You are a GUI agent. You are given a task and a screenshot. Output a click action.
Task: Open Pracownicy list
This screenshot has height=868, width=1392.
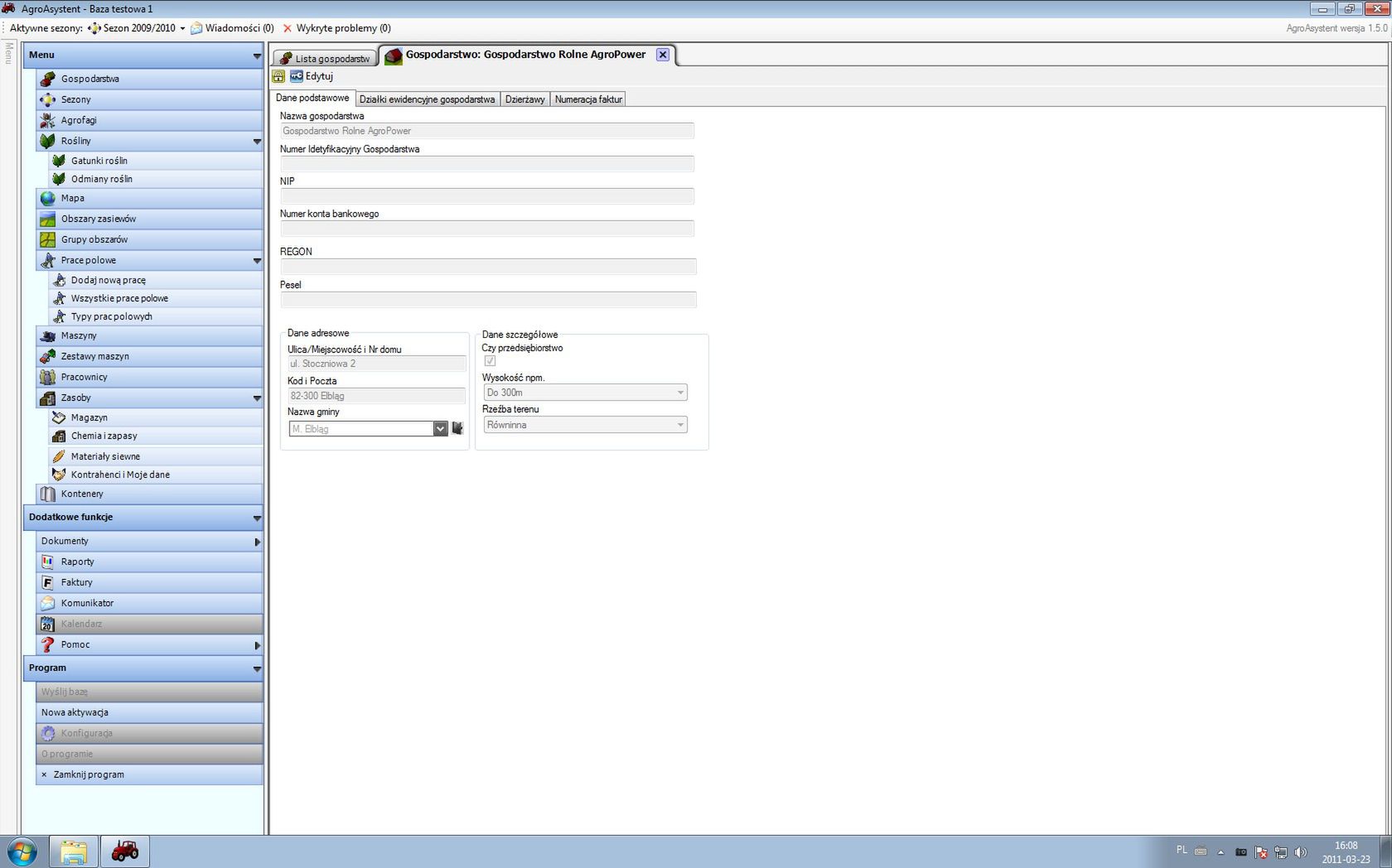pyautogui.click(x=149, y=377)
